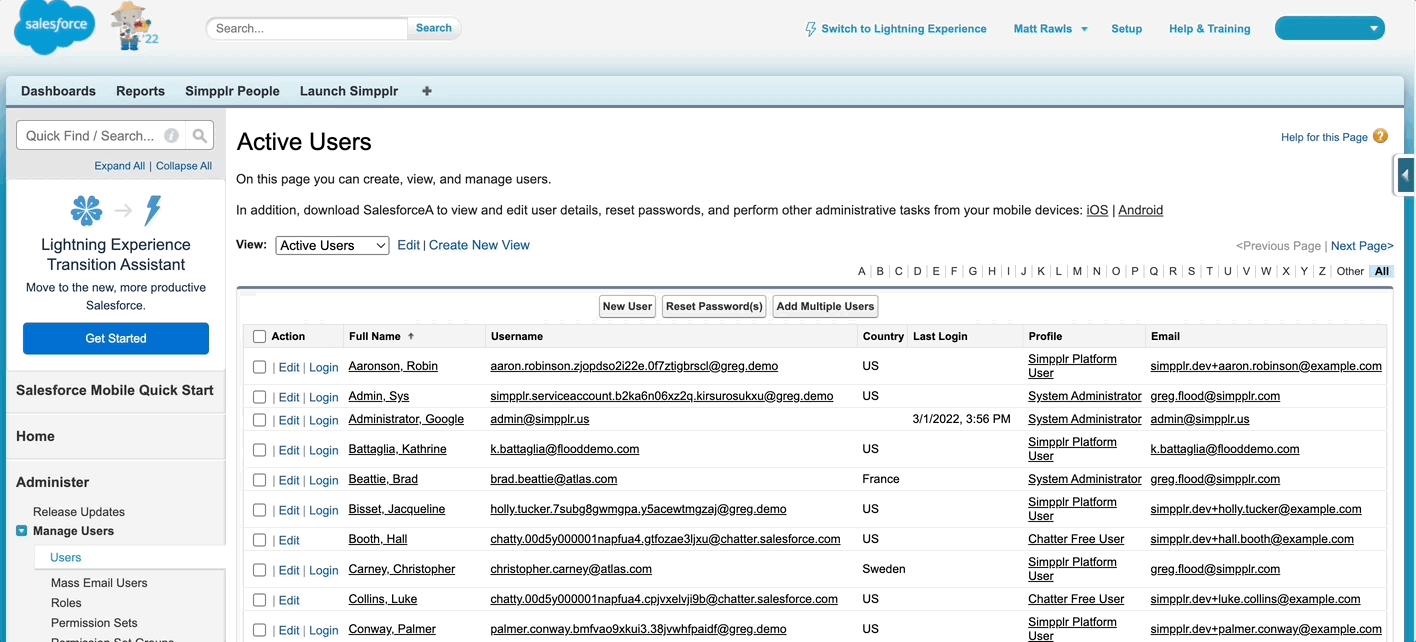Open user Beattie, Brad

pos(383,479)
